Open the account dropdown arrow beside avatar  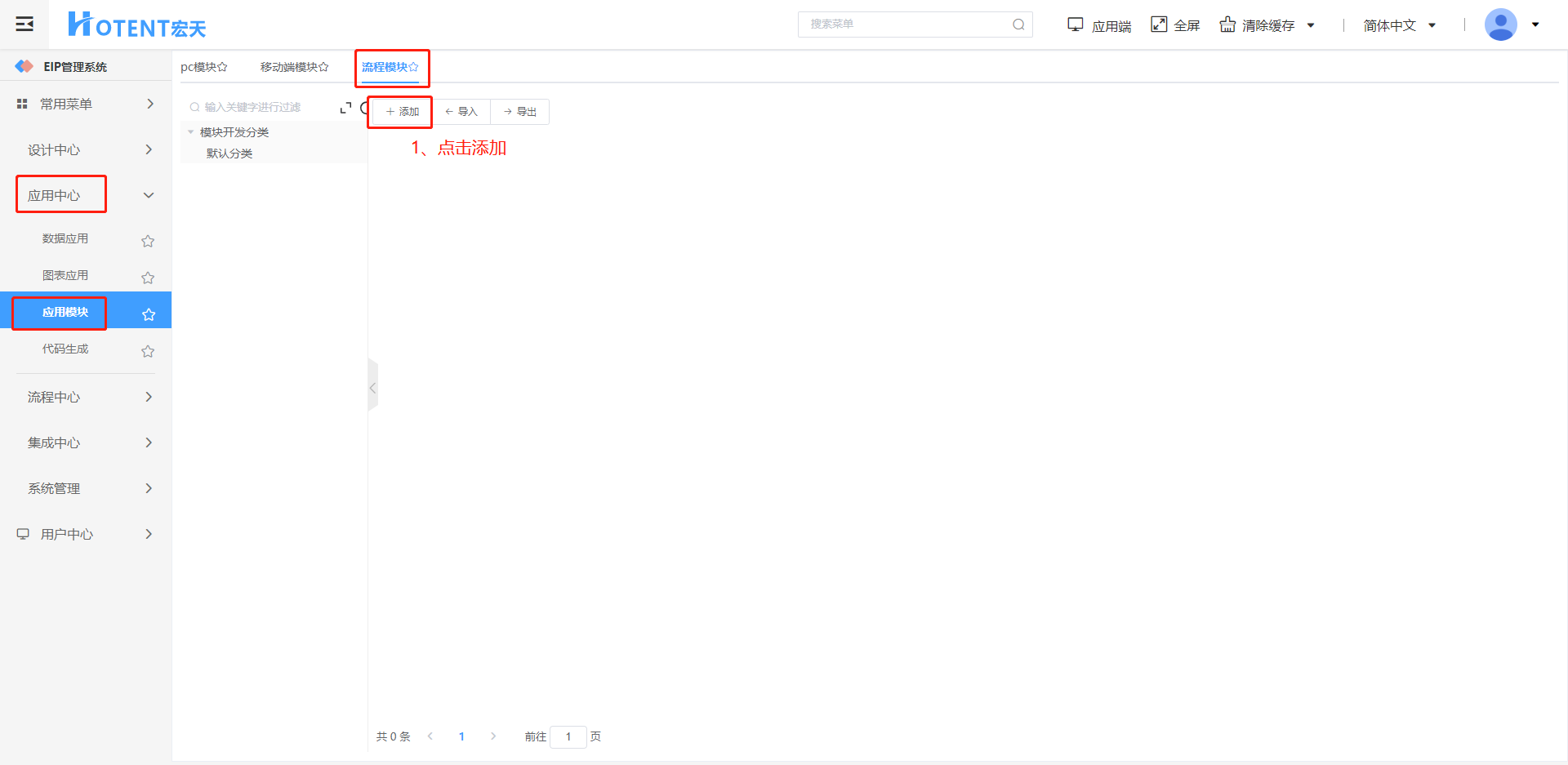point(1535,24)
